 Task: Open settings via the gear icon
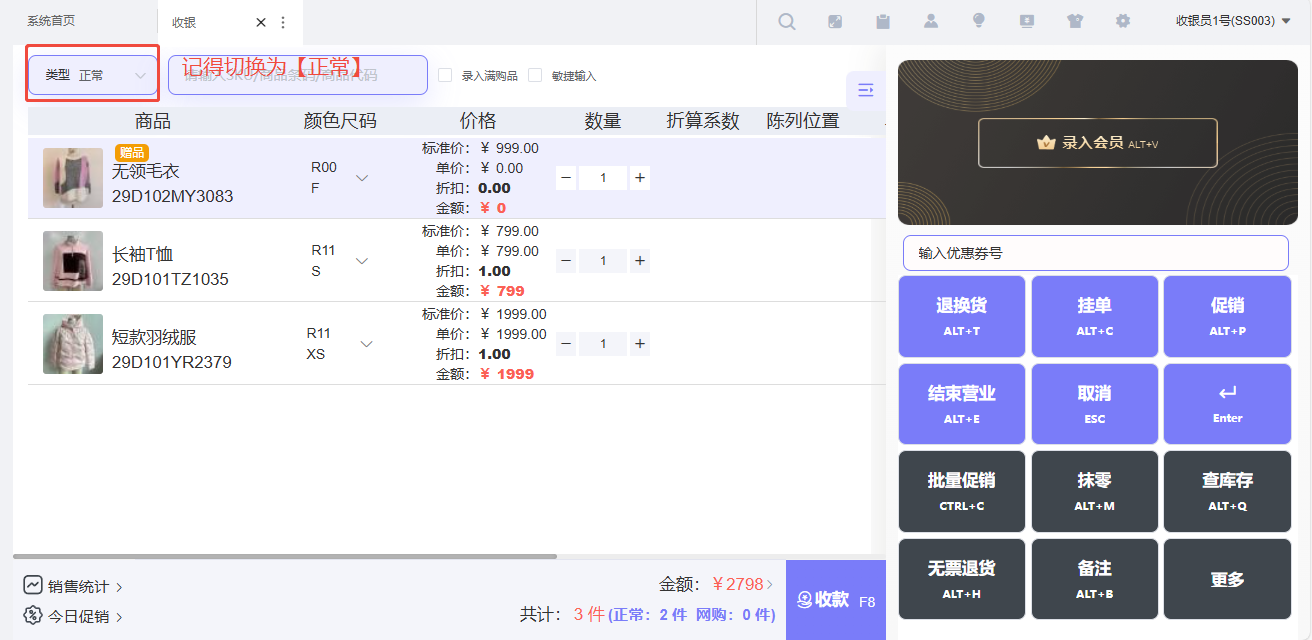[1123, 21]
